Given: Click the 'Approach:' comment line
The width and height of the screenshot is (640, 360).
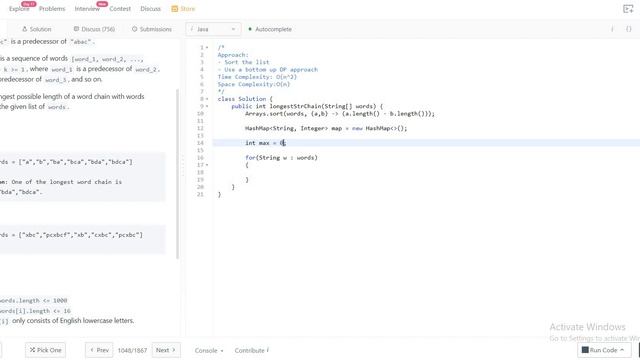Looking at the screenshot, I should point(233,55).
